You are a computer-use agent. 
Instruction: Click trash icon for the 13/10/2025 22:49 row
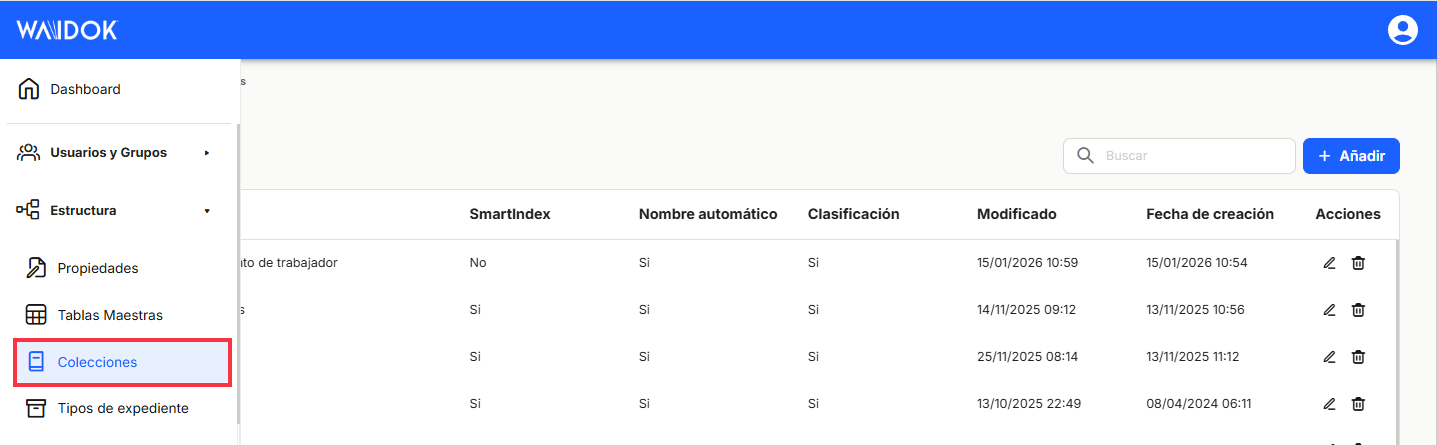click(x=1358, y=404)
